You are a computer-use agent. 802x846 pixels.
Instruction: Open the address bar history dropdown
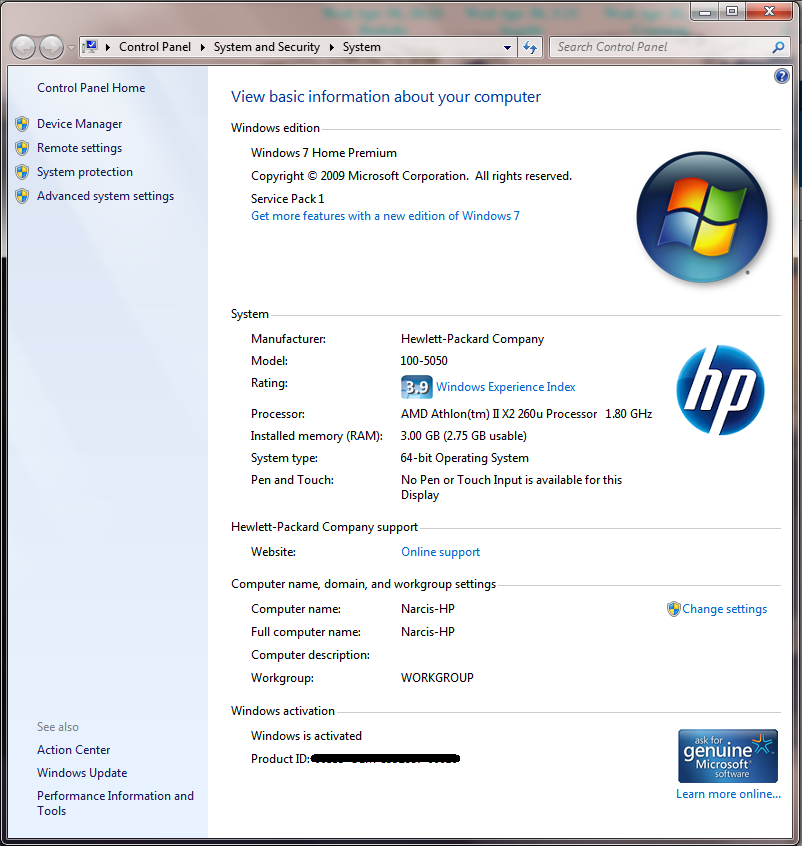[x=507, y=47]
